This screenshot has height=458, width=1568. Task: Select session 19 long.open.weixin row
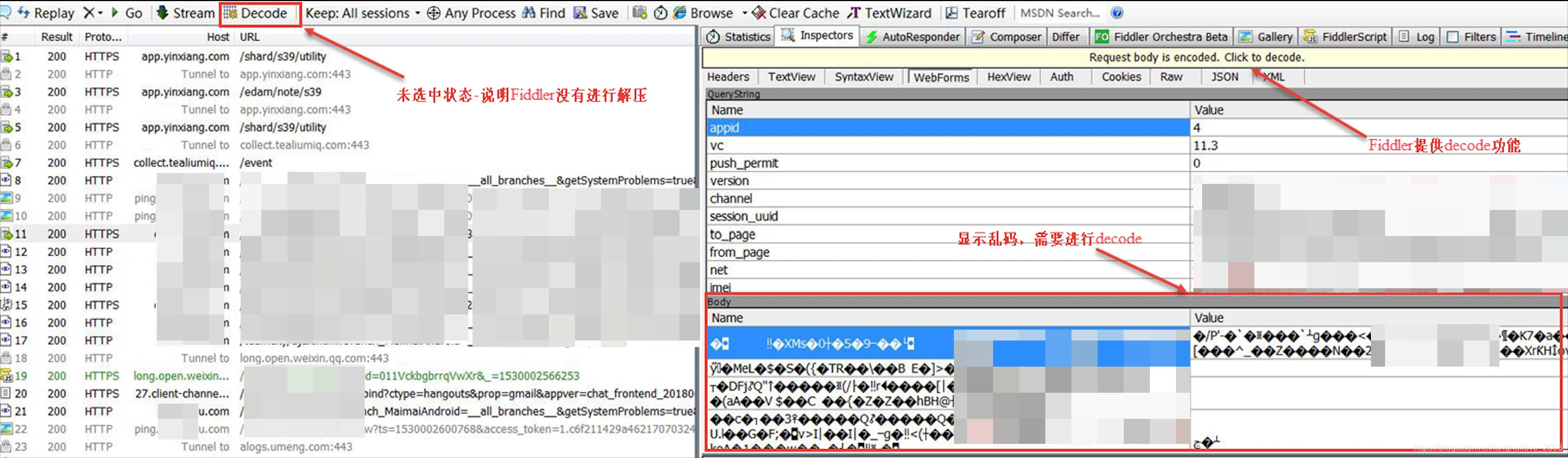[x=347, y=376]
